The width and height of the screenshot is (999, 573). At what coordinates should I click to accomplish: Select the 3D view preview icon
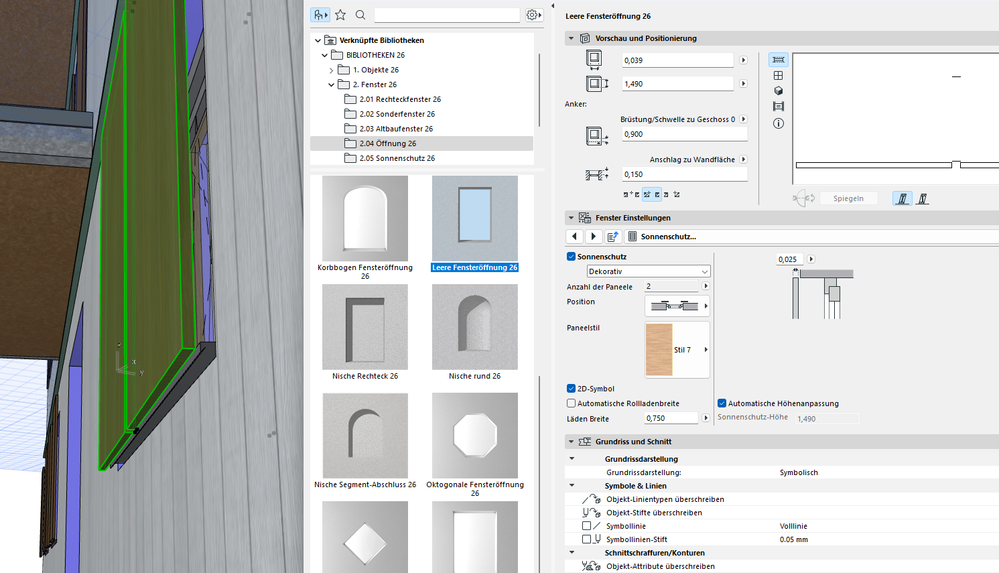click(x=778, y=91)
